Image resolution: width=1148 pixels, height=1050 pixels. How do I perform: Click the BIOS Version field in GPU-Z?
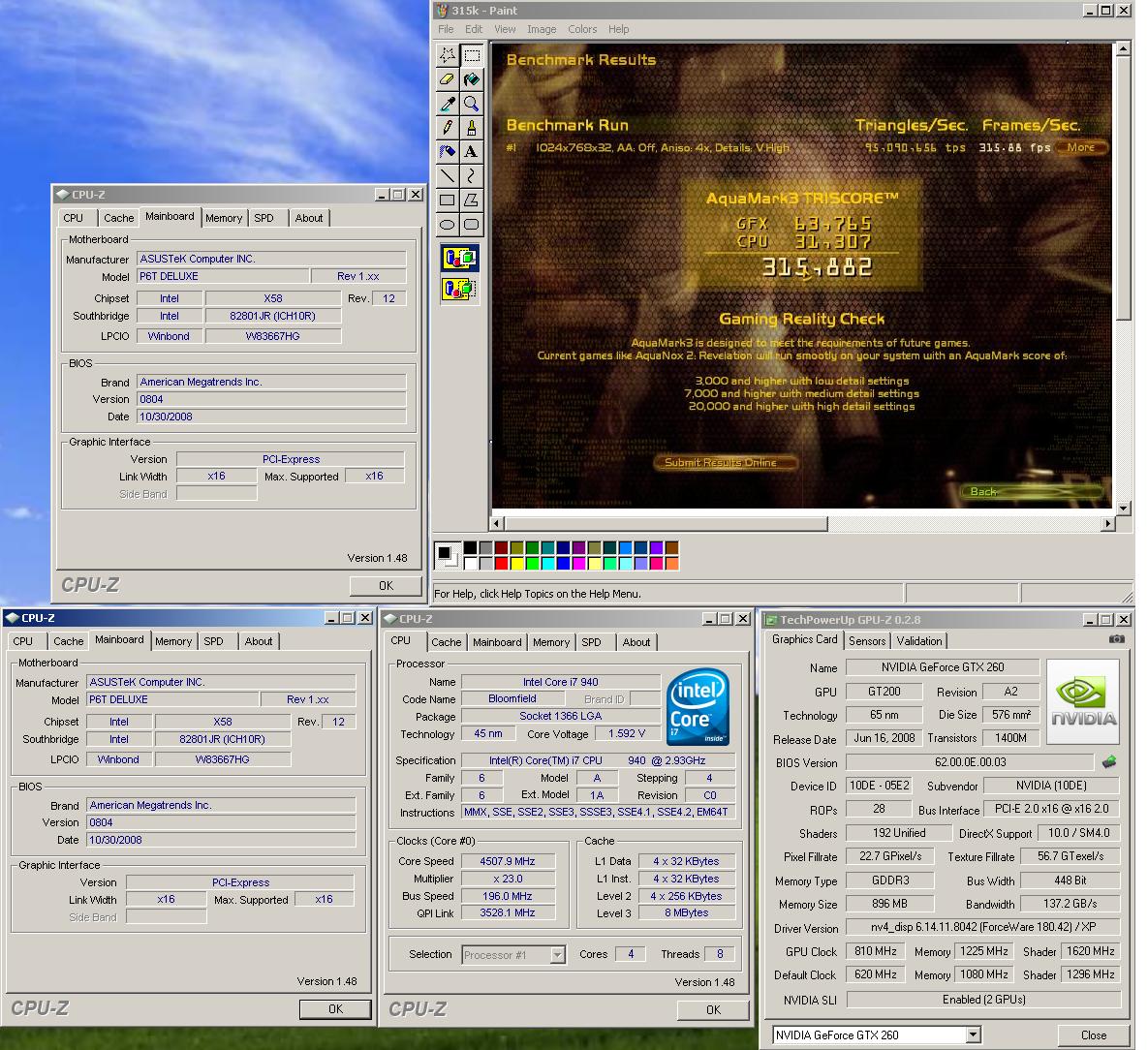[970, 762]
